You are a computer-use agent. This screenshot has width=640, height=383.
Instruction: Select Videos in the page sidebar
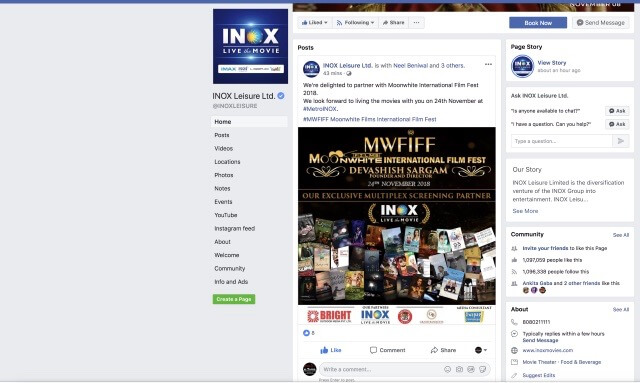pos(224,149)
